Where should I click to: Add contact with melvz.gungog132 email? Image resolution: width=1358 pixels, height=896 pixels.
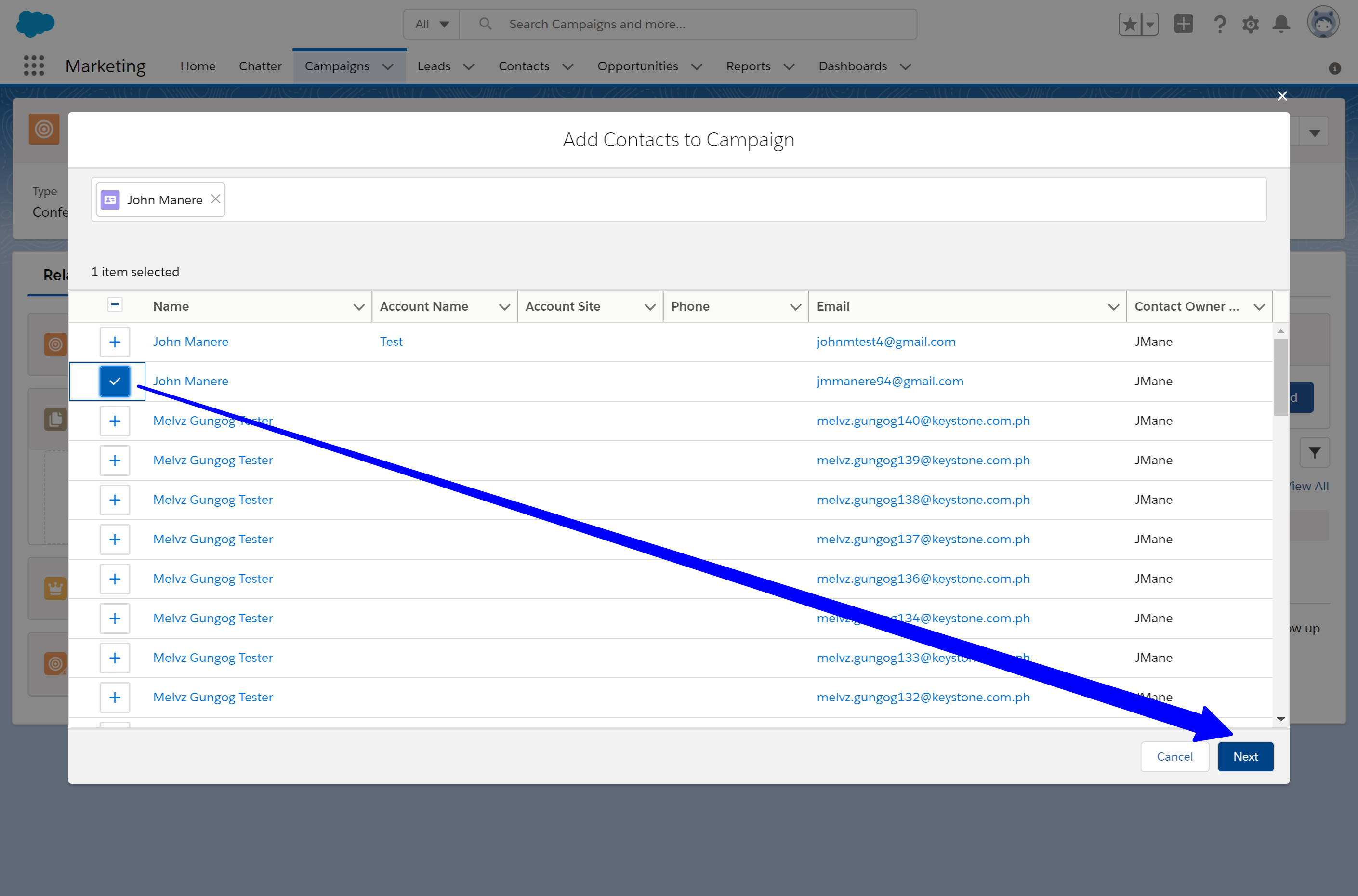point(115,697)
